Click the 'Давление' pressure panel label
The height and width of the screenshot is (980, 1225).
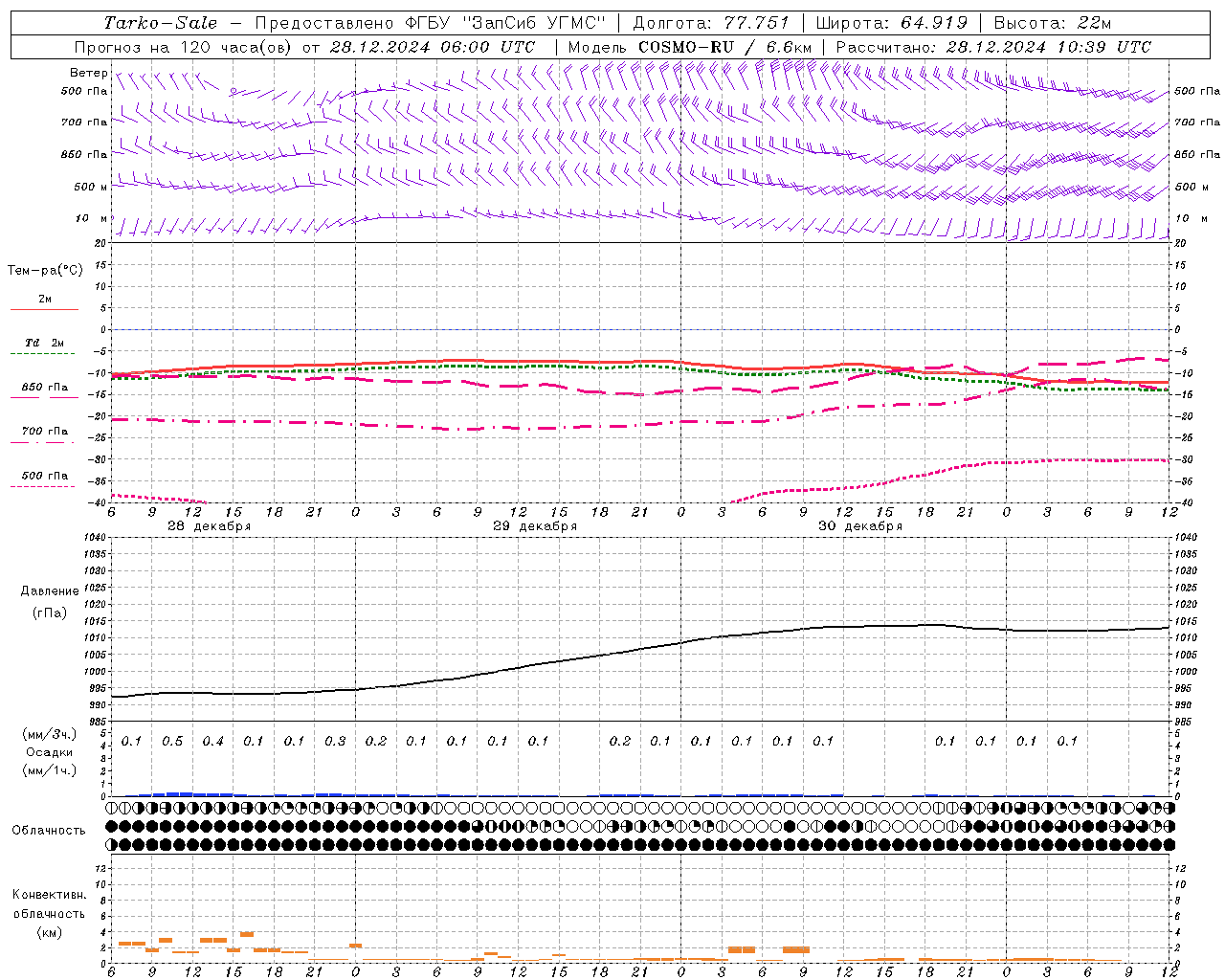coord(50,591)
